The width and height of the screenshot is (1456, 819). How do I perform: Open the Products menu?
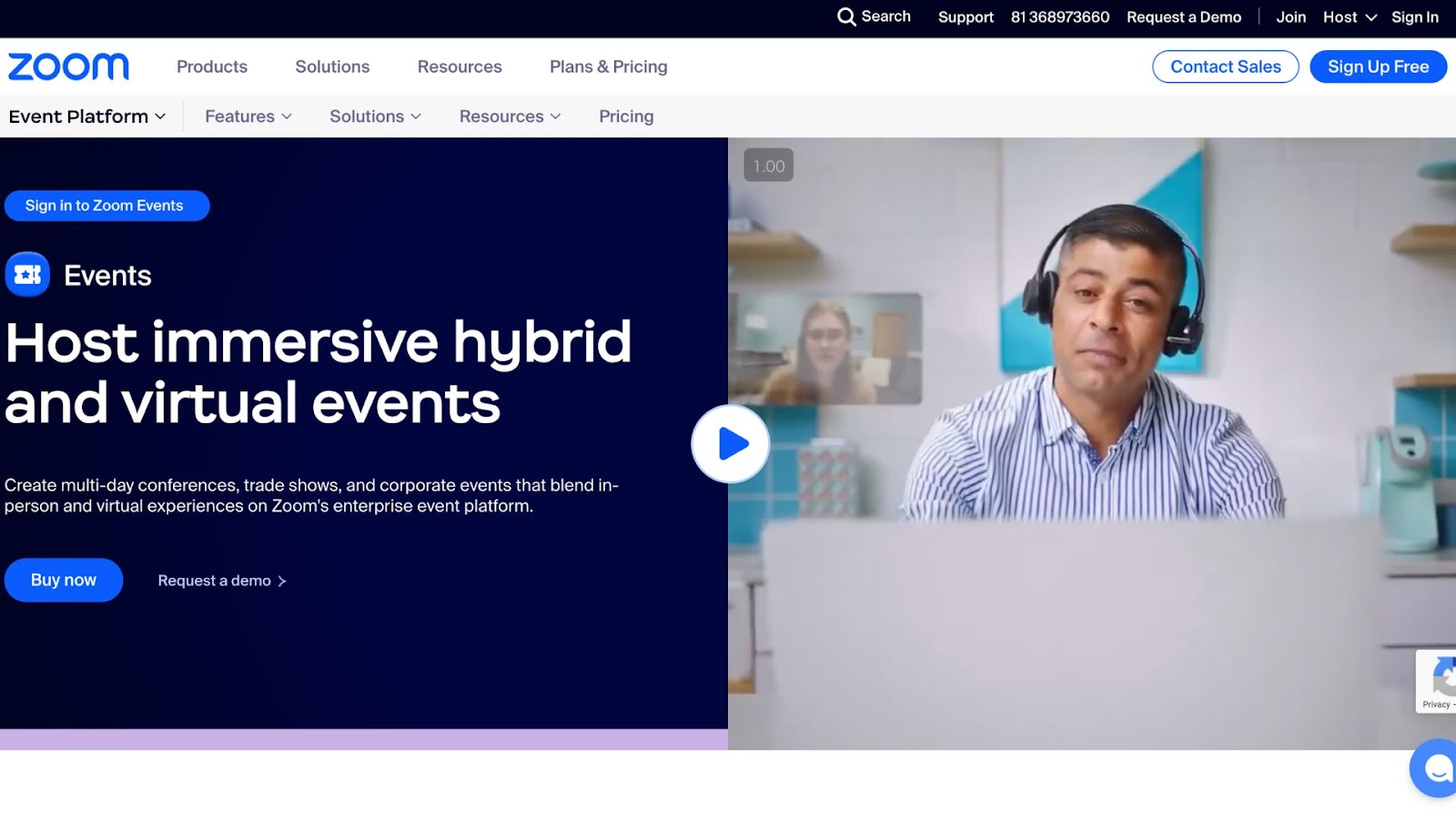click(x=212, y=66)
